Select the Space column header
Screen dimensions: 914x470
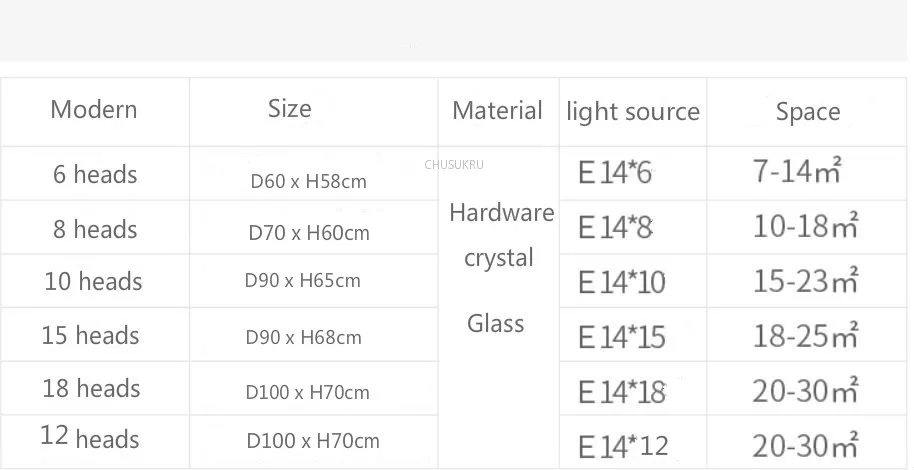(808, 112)
